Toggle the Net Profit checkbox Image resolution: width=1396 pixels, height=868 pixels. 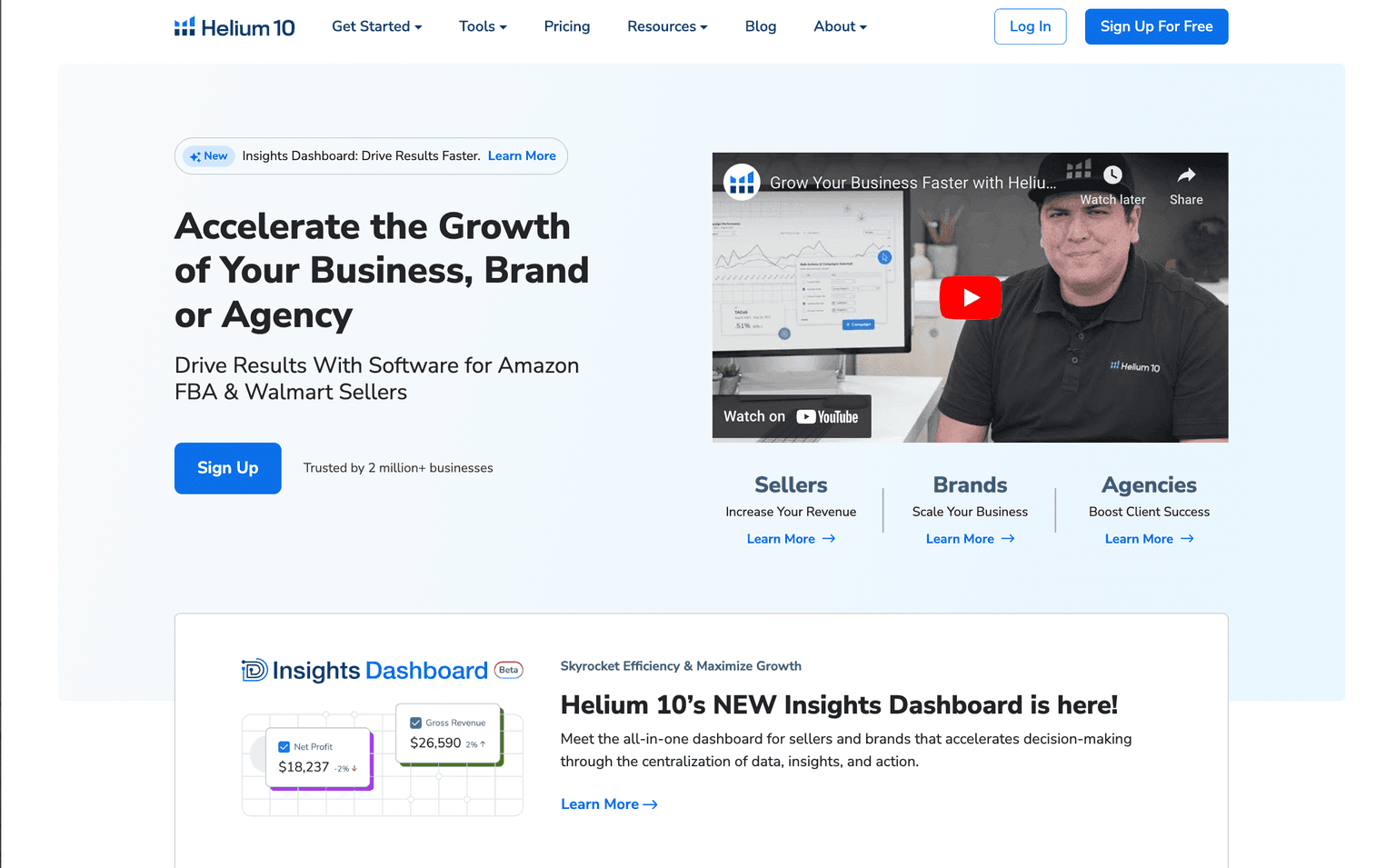(x=284, y=747)
